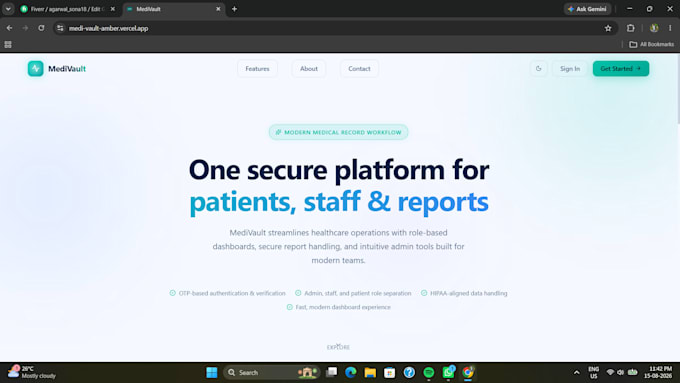Click the battery status icon
680x383 pixels.
(633, 372)
